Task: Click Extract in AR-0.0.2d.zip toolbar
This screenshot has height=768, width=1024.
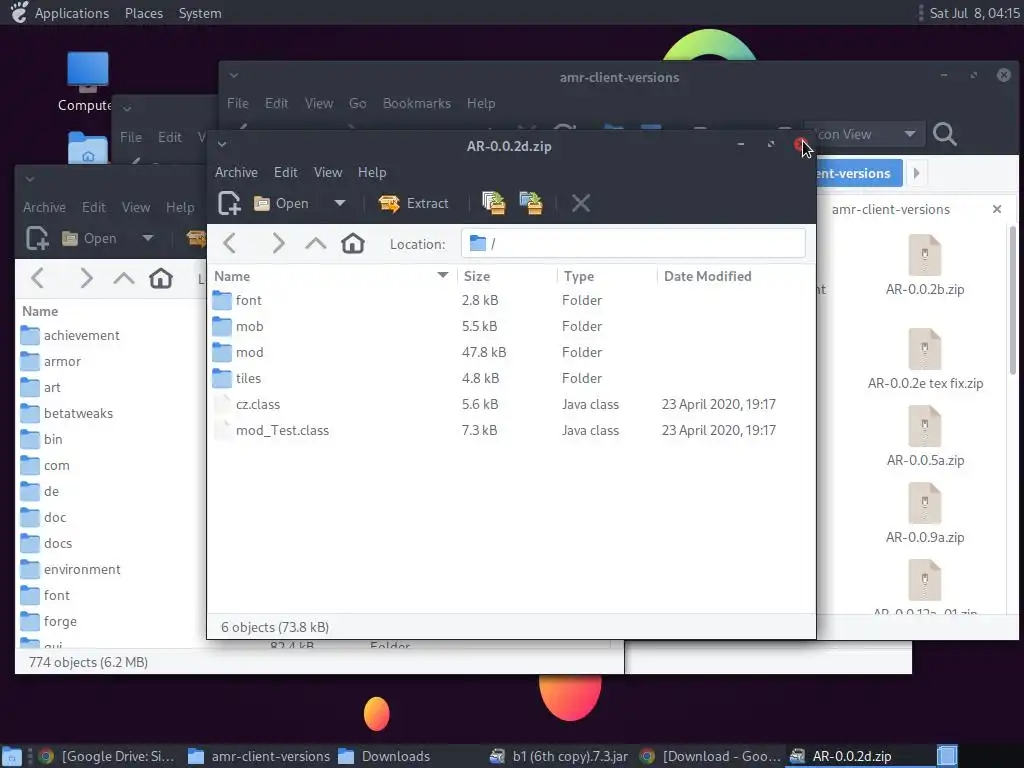Action: coord(413,203)
